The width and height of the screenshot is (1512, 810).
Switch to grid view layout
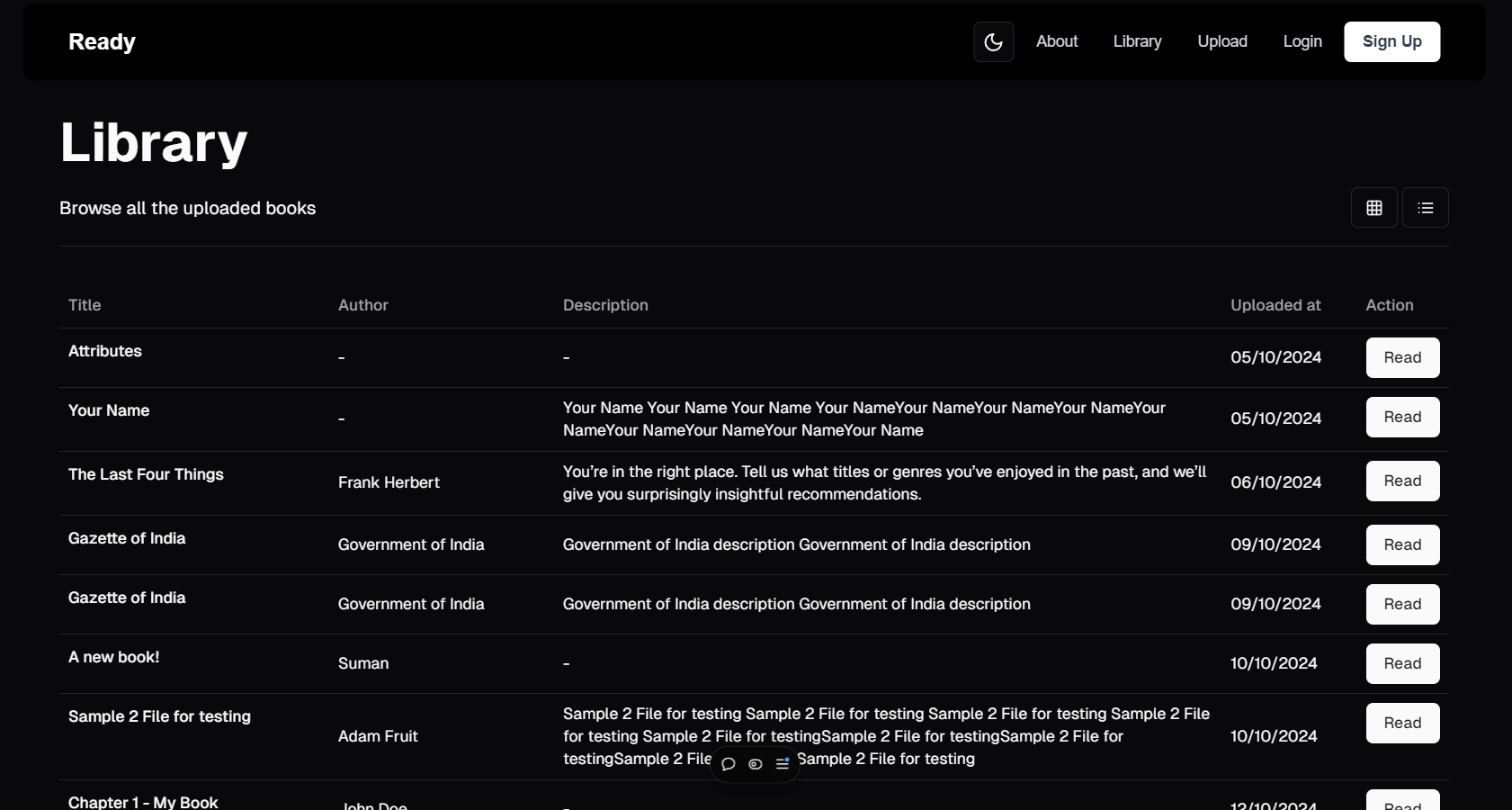1373,208
